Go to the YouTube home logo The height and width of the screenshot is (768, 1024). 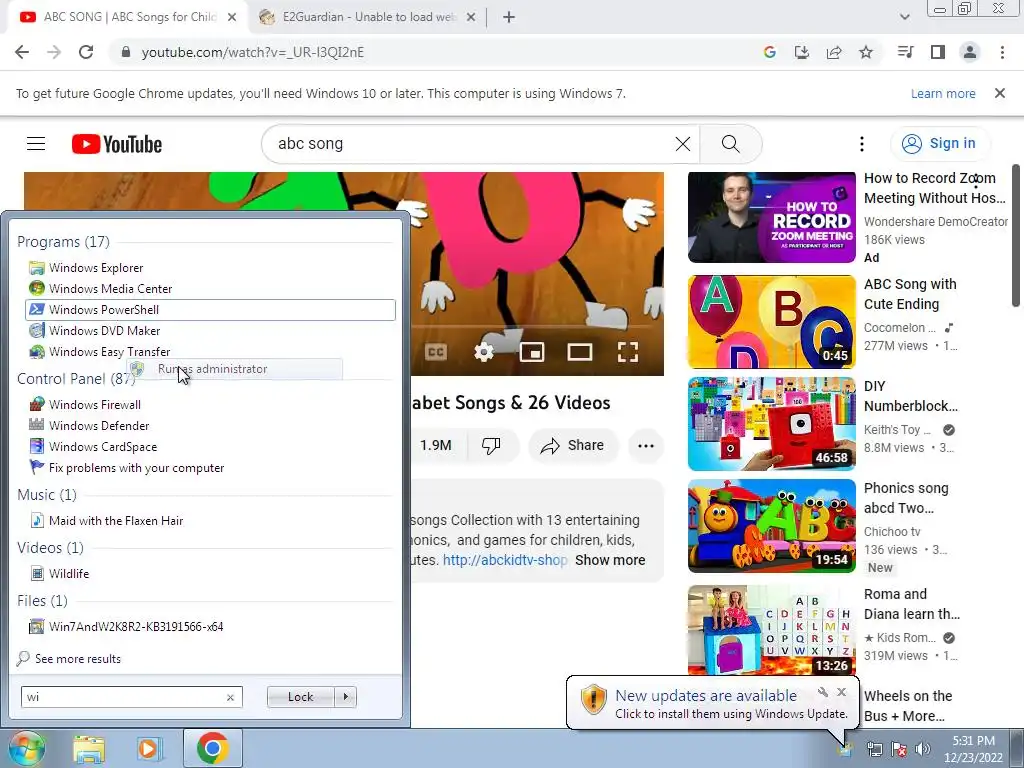(117, 144)
